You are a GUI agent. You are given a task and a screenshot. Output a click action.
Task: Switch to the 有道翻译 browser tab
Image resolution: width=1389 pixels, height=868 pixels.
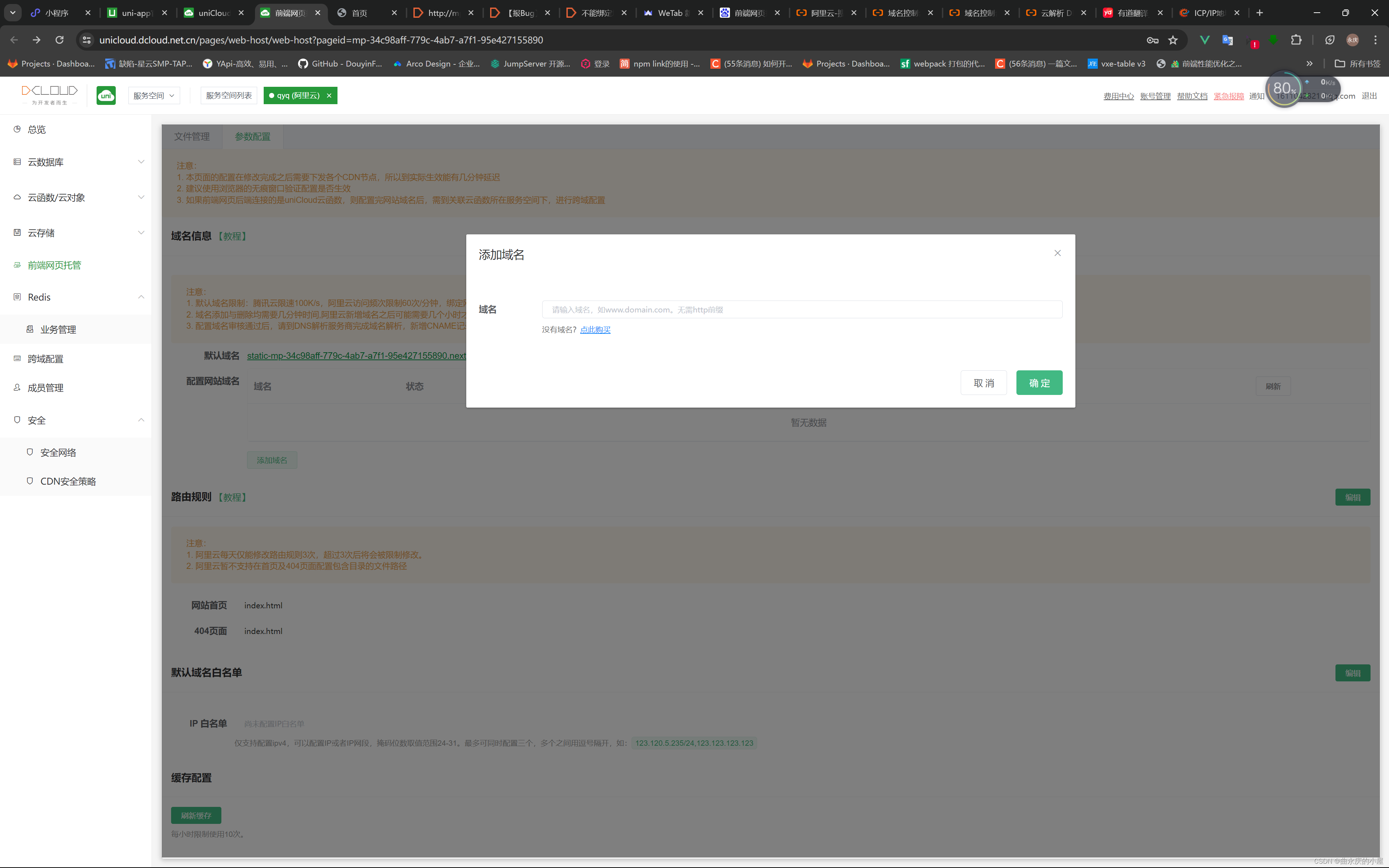coord(1133,13)
